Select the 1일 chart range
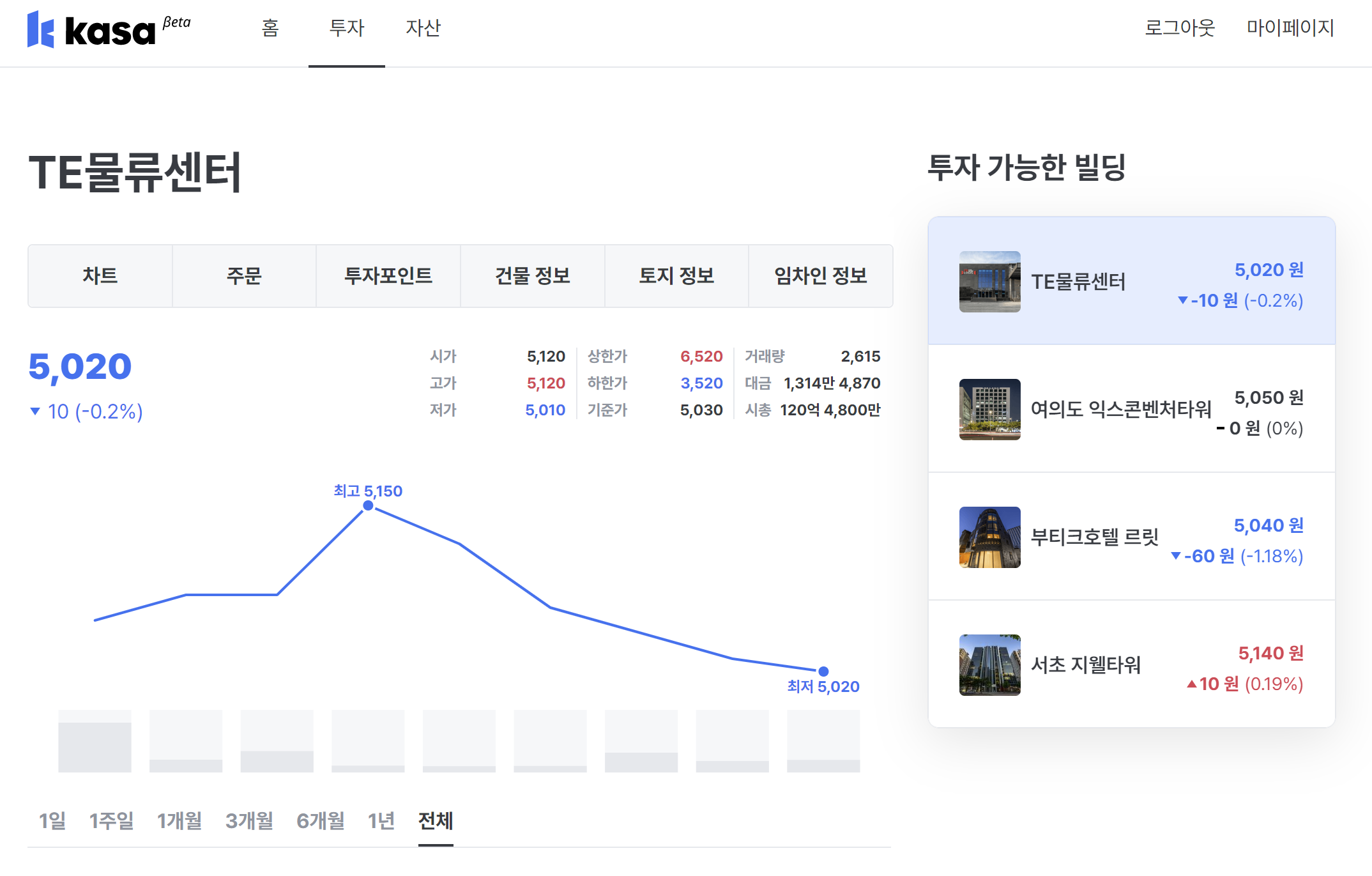Screen dimensions: 1372x876 (52, 820)
